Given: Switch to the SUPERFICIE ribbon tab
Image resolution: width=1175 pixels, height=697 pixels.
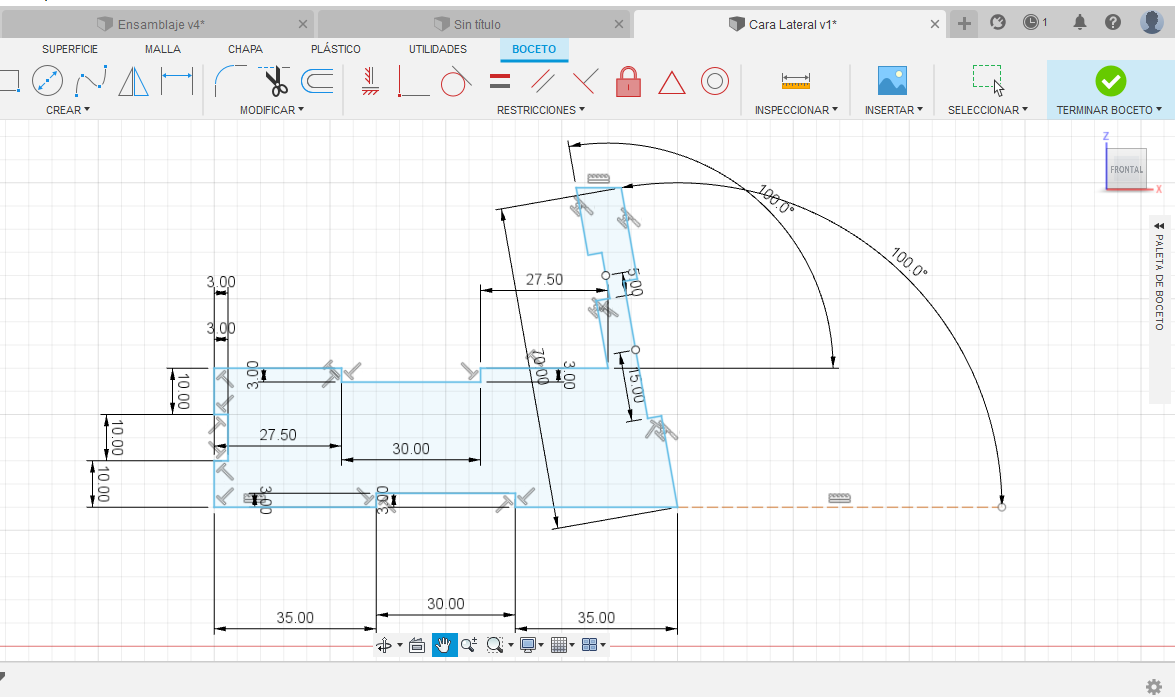Looking at the screenshot, I should 70,49.
